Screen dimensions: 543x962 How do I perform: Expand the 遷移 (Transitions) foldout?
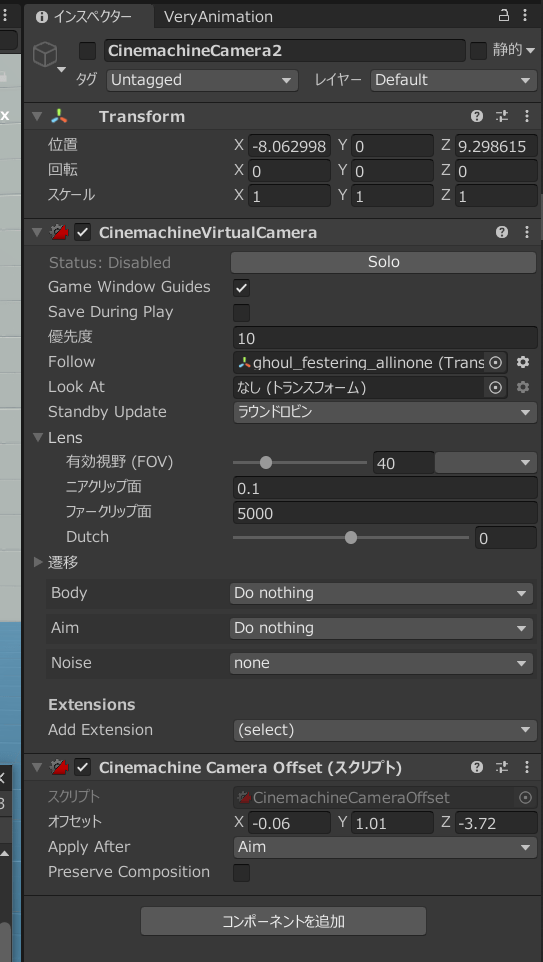click(38, 562)
